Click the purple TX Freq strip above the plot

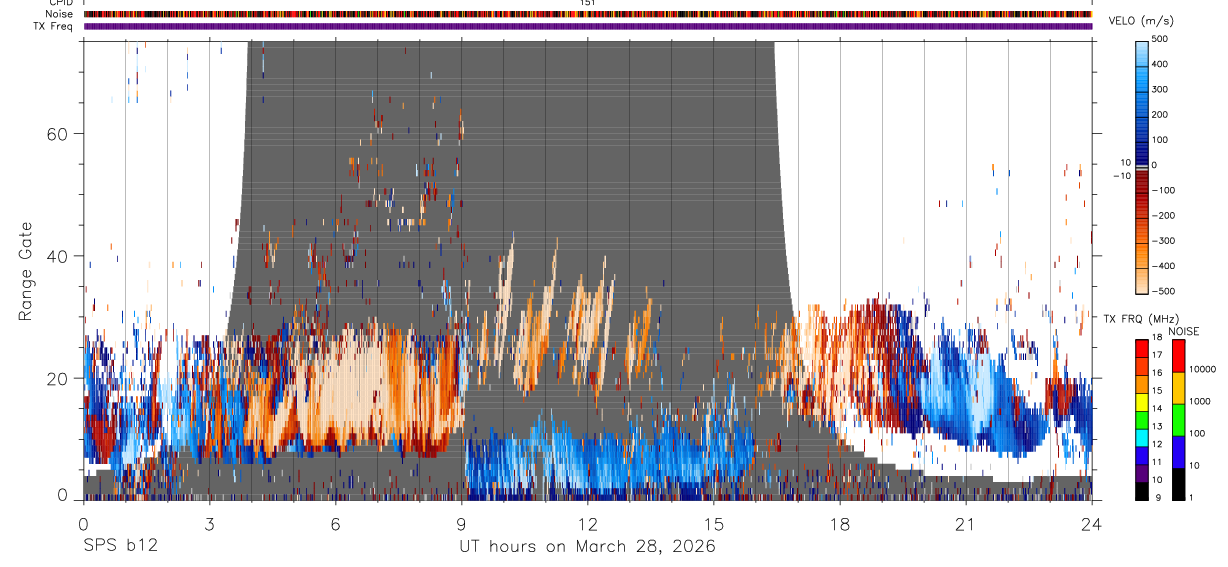[588, 26]
